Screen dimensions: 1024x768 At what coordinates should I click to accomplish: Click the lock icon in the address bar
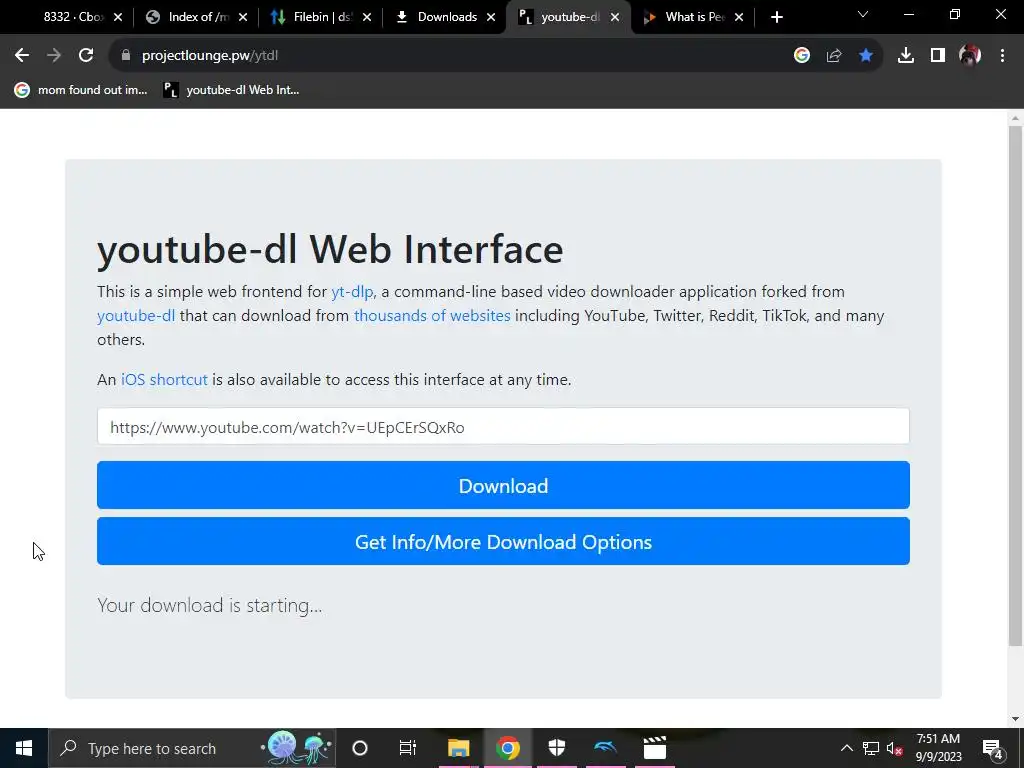pos(126,56)
